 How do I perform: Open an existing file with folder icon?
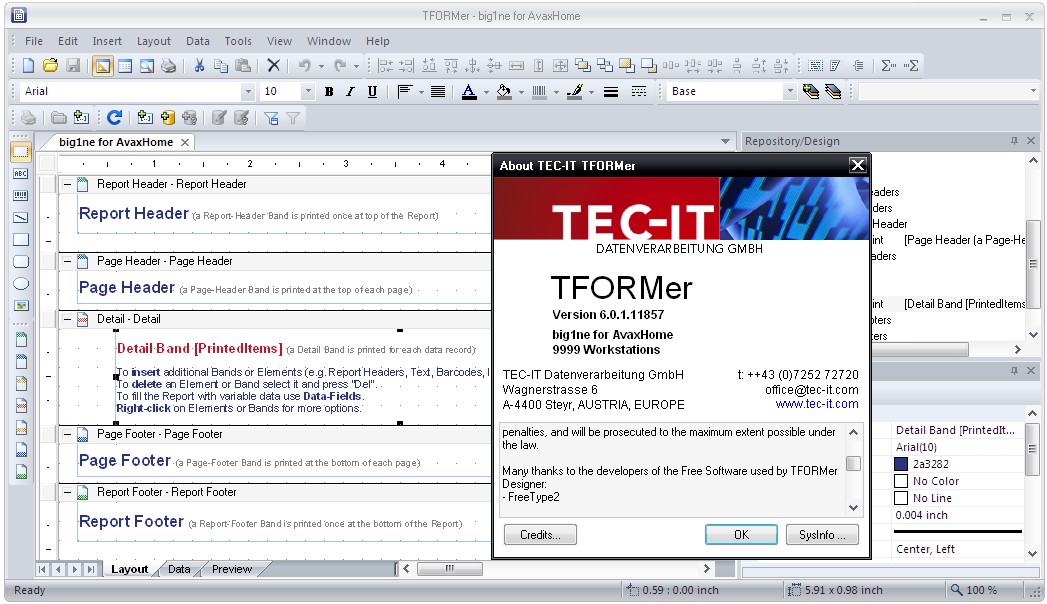click(x=50, y=65)
